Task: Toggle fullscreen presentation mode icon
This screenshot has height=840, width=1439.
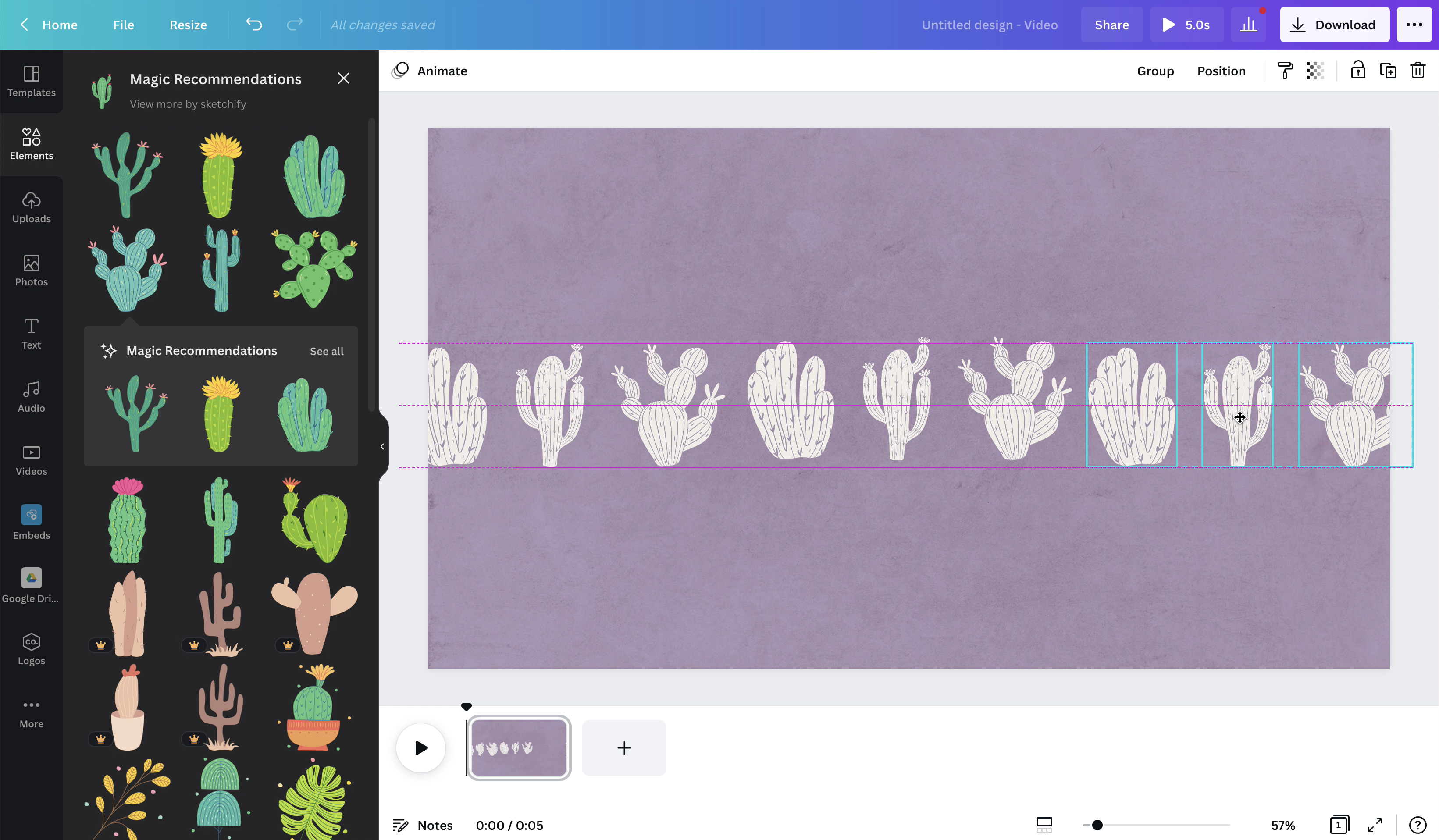Action: coord(1375,825)
